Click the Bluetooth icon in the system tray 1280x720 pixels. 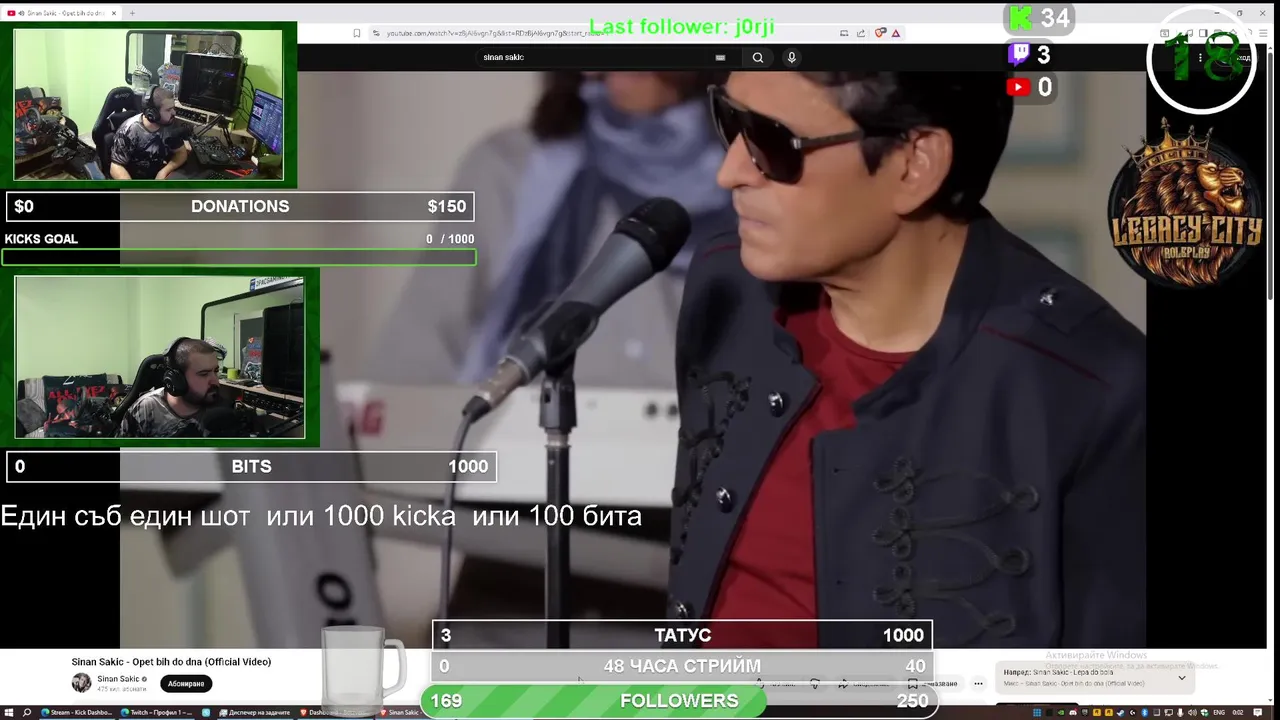[x=1144, y=712]
